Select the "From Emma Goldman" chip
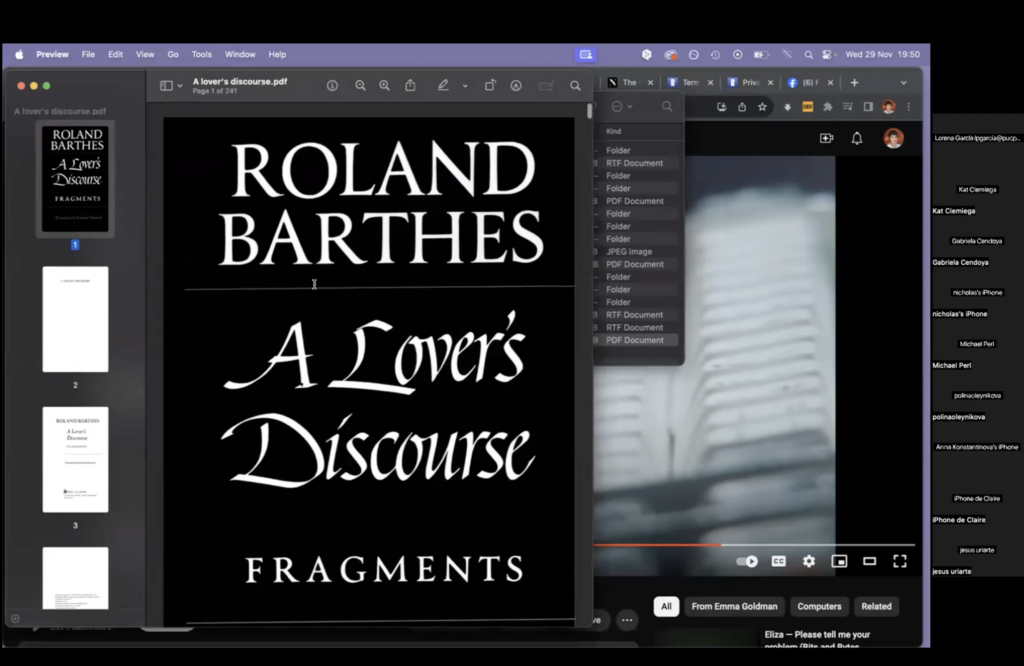1024x666 pixels. [x=734, y=607]
